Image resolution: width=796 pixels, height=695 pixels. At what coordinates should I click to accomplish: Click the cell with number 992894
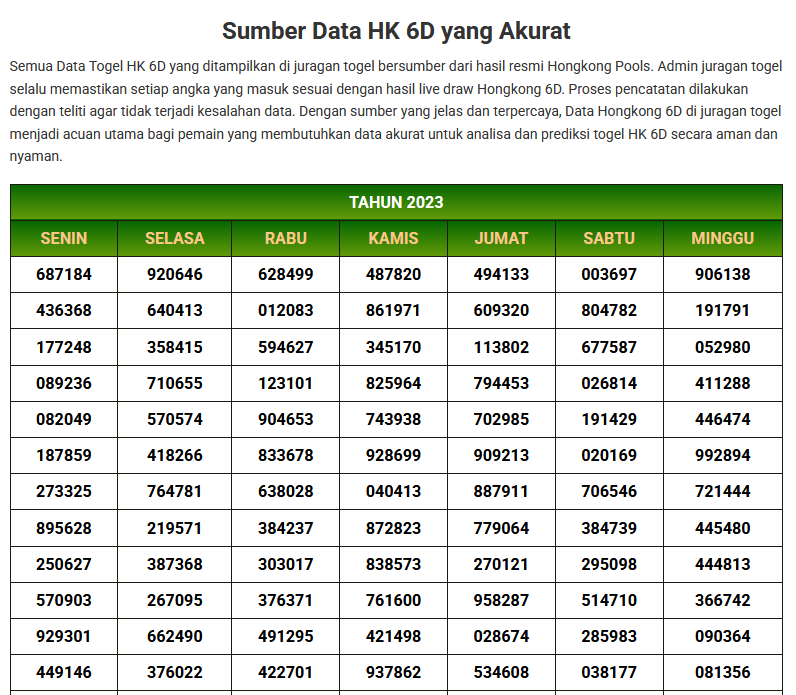[723, 455]
